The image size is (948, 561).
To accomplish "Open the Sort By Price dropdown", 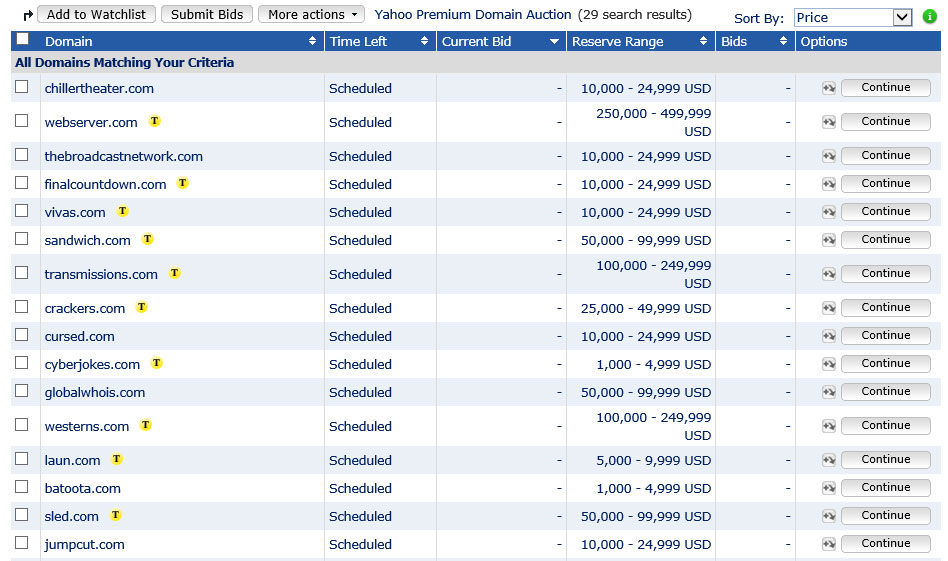I will click(852, 18).
